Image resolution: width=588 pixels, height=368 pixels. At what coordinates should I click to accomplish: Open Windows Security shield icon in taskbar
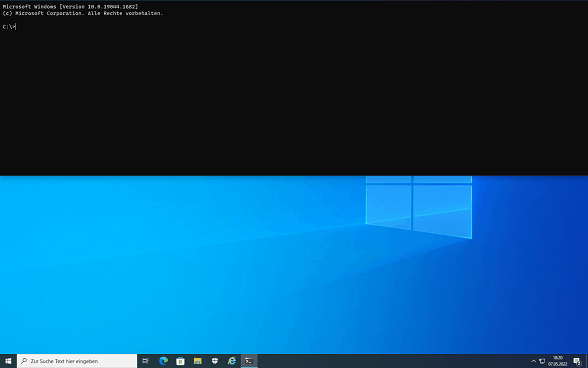tap(215, 361)
